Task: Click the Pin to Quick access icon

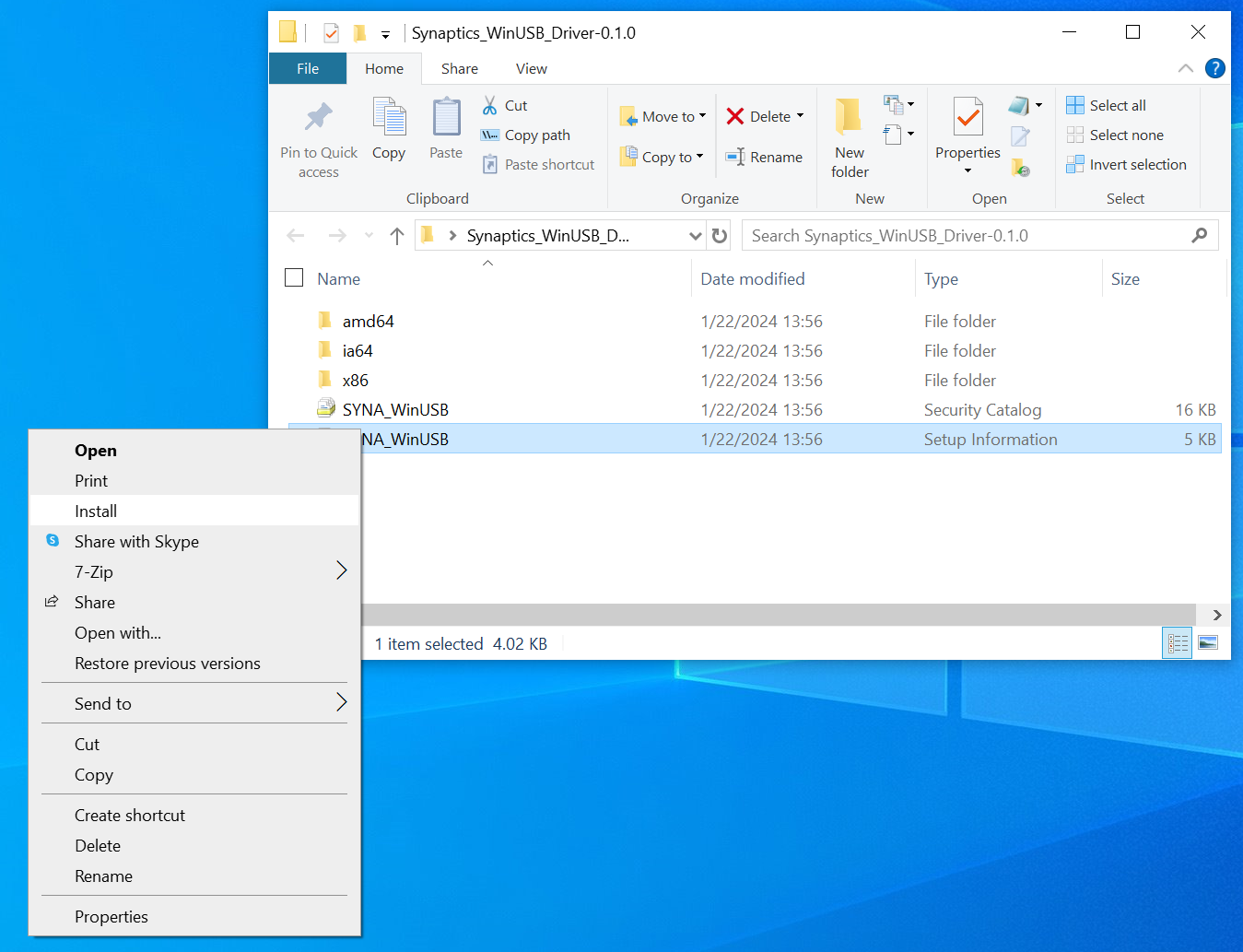Action: click(319, 118)
